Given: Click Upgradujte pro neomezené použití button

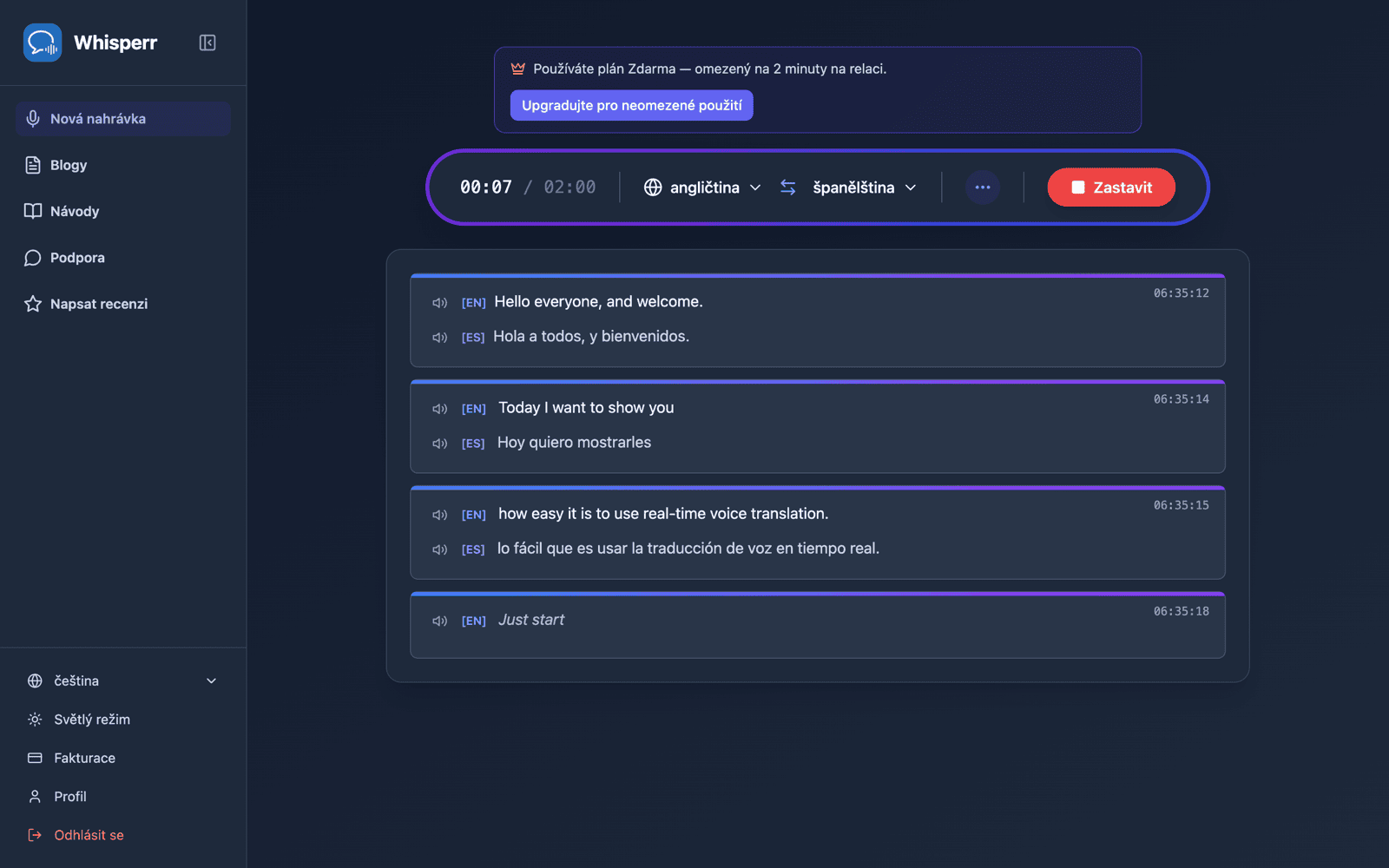Looking at the screenshot, I should pyautogui.click(x=631, y=105).
